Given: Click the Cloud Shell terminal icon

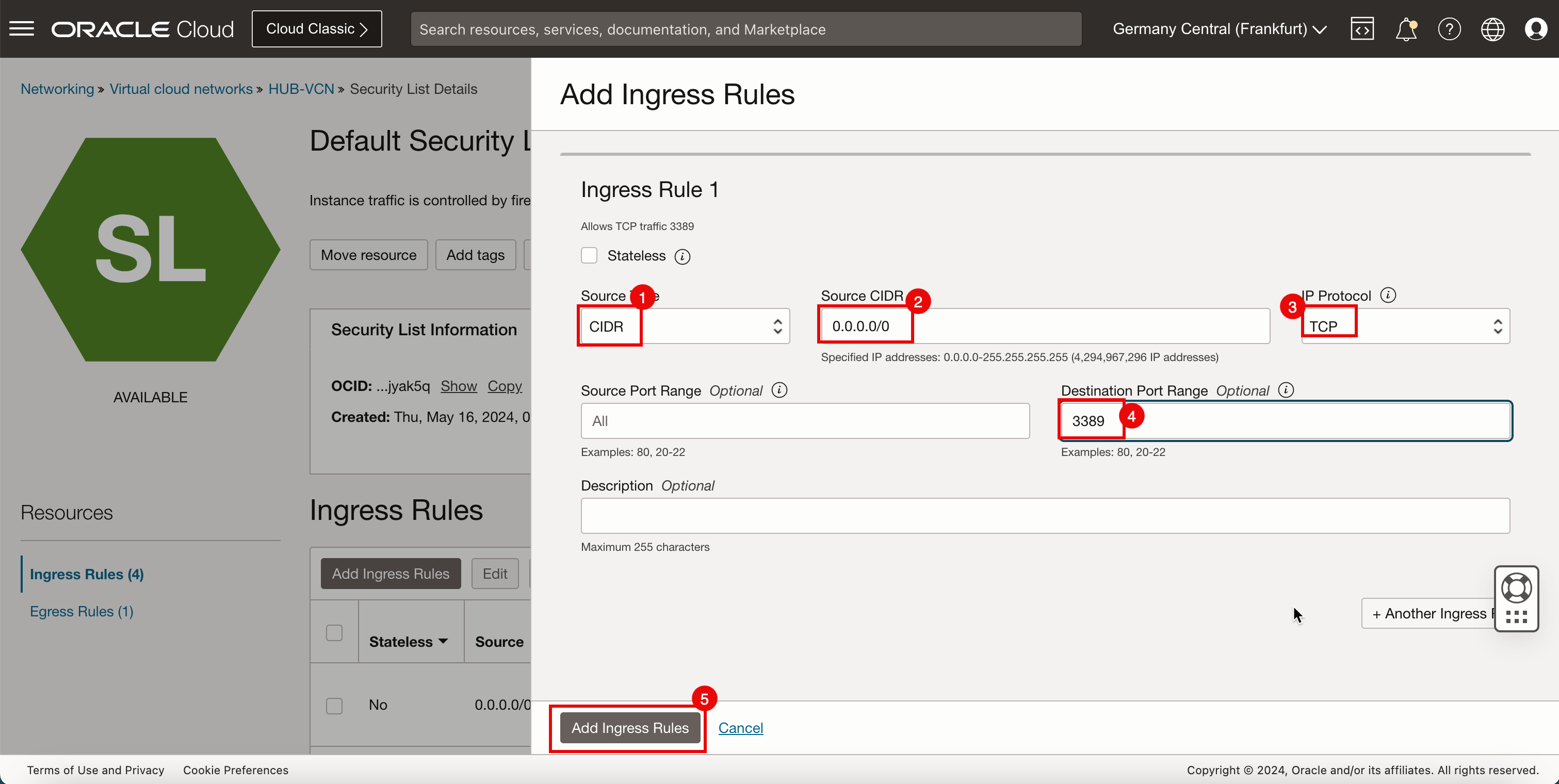Looking at the screenshot, I should [x=1362, y=29].
